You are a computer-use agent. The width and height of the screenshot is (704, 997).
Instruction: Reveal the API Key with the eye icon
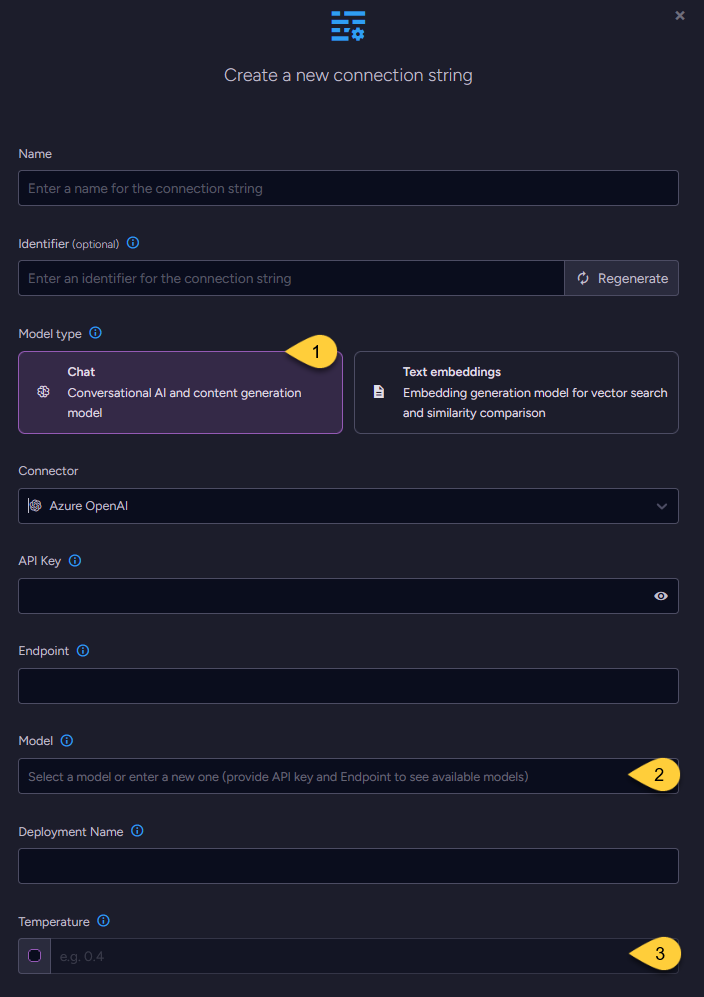pos(660,596)
